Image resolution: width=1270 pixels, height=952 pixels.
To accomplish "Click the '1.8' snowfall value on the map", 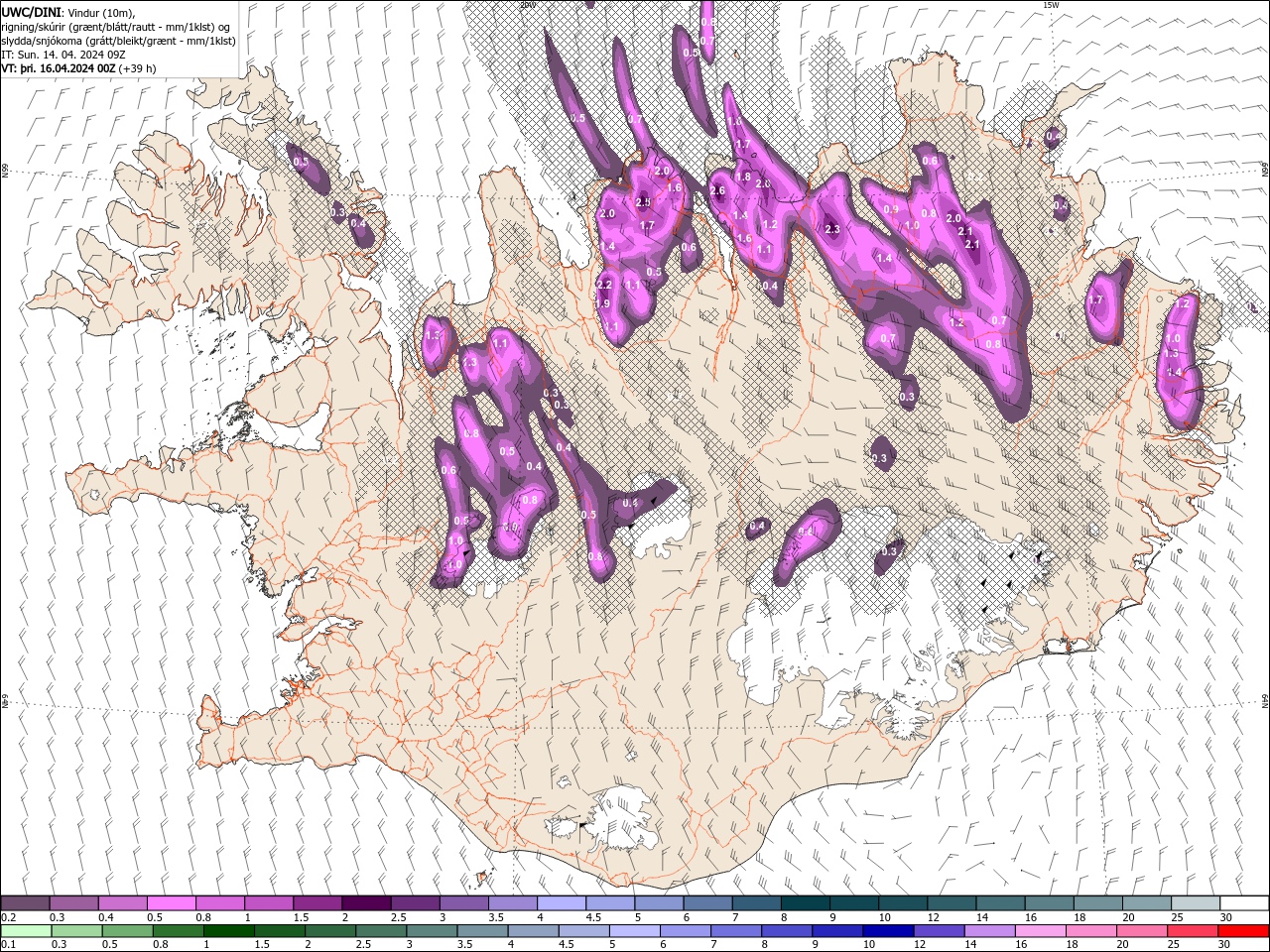I will (741, 178).
